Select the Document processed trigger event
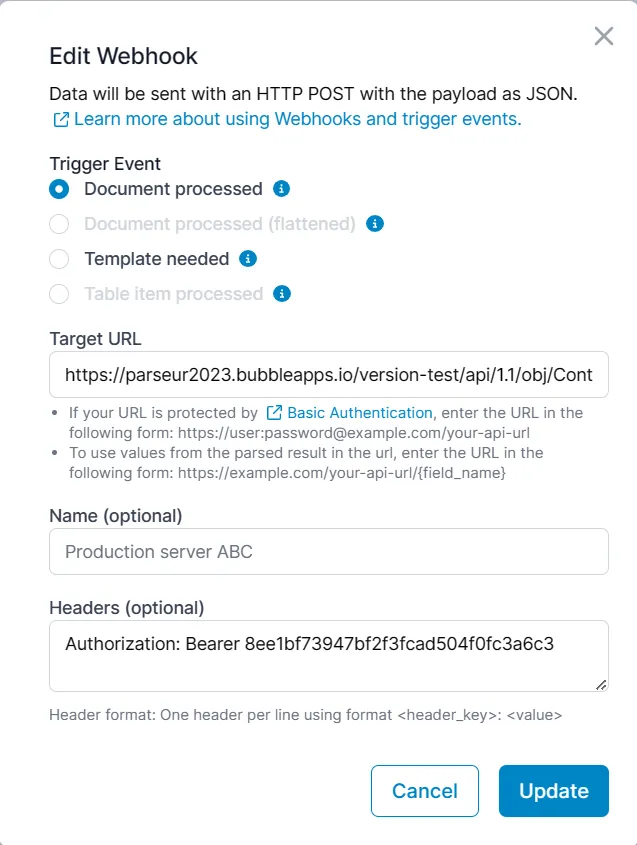This screenshot has width=637, height=845. [x=60, y=189]
